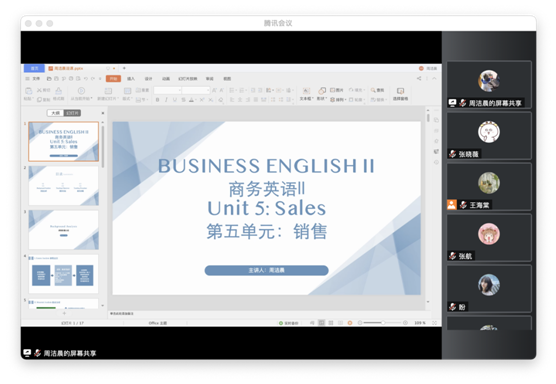This screenshot has height=384, width=556.
Task: Click the orange slideshow icon in status bar
Action: pyautogui.click(x=350, y=323)
